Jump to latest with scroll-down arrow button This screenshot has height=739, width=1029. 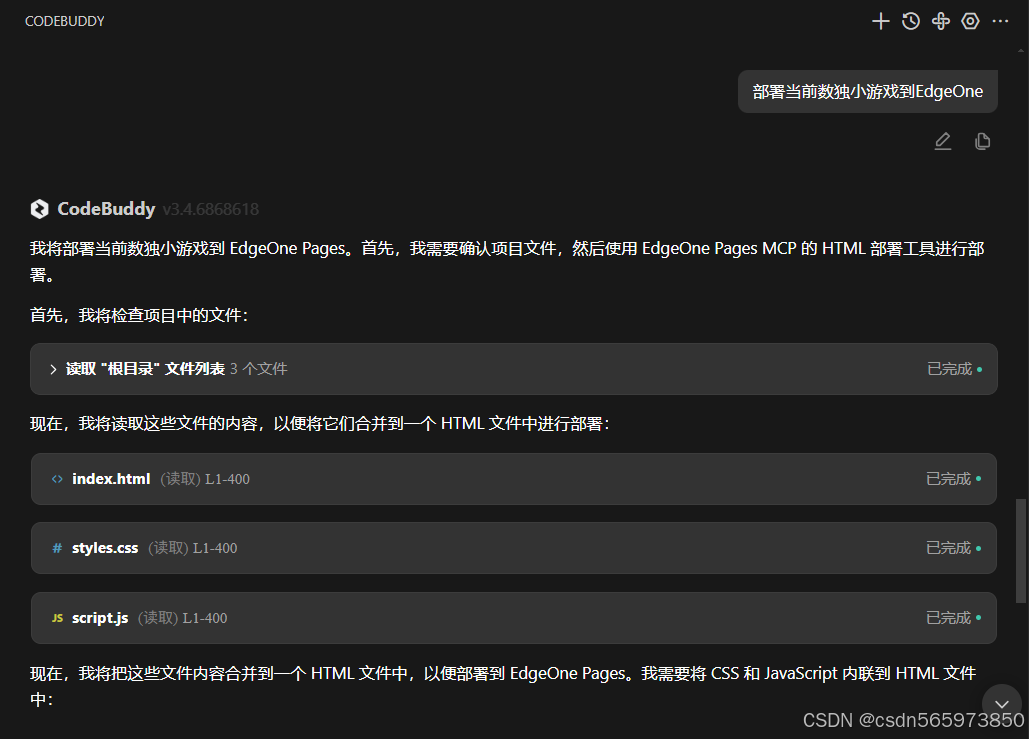[1001, 704]
